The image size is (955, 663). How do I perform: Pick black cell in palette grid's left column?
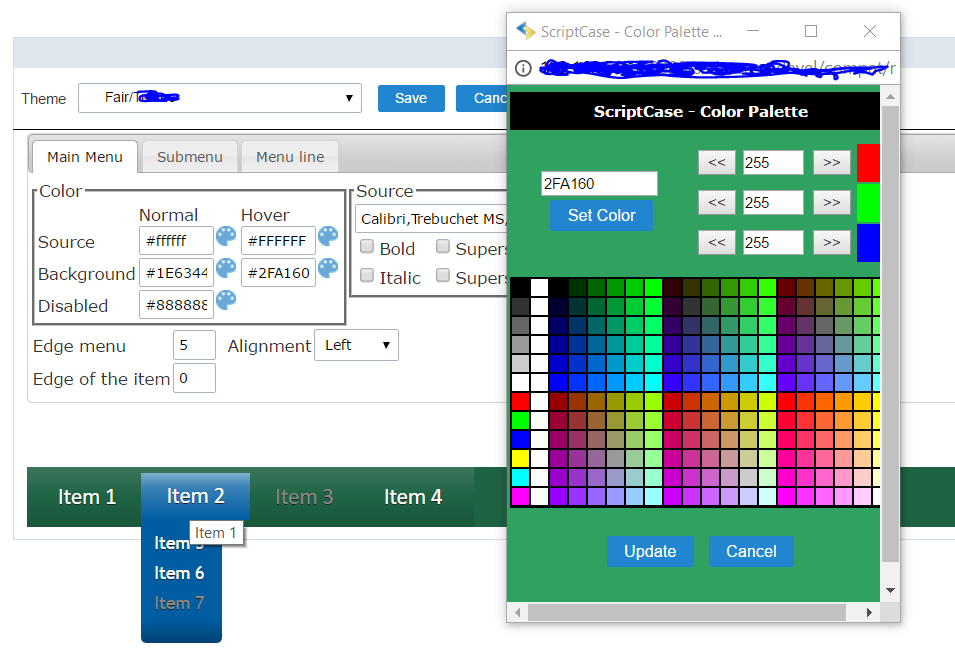point(520,287)
